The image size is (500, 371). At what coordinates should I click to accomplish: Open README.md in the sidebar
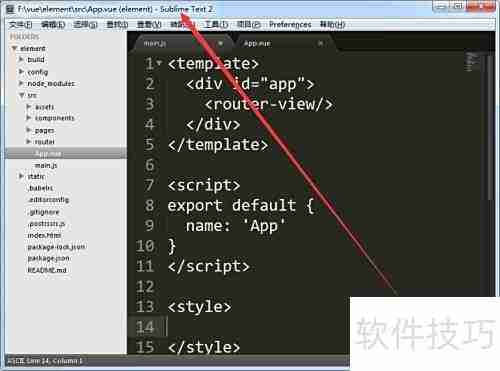(47, 270)
